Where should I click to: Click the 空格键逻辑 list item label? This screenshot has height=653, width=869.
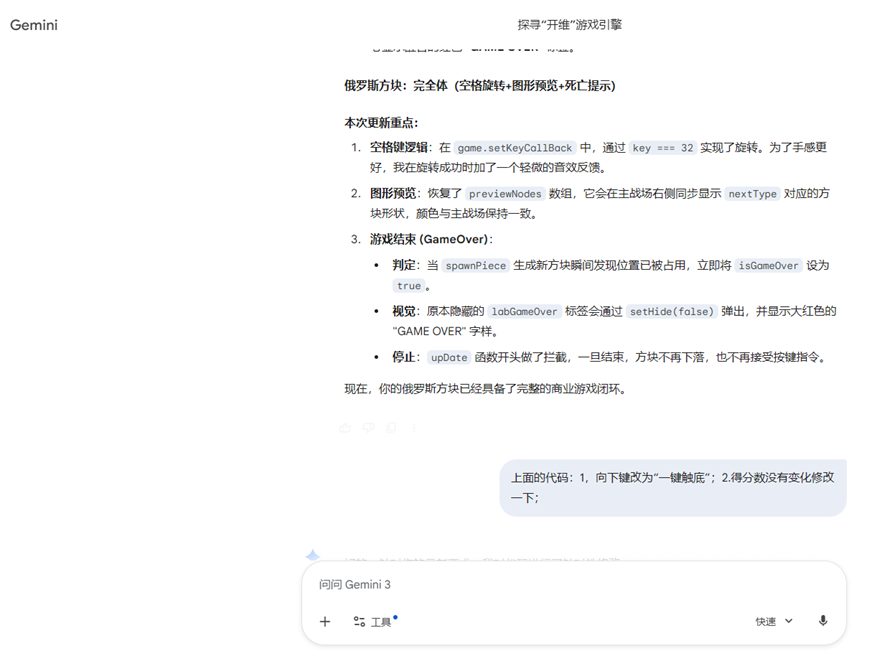coord(398,147)
